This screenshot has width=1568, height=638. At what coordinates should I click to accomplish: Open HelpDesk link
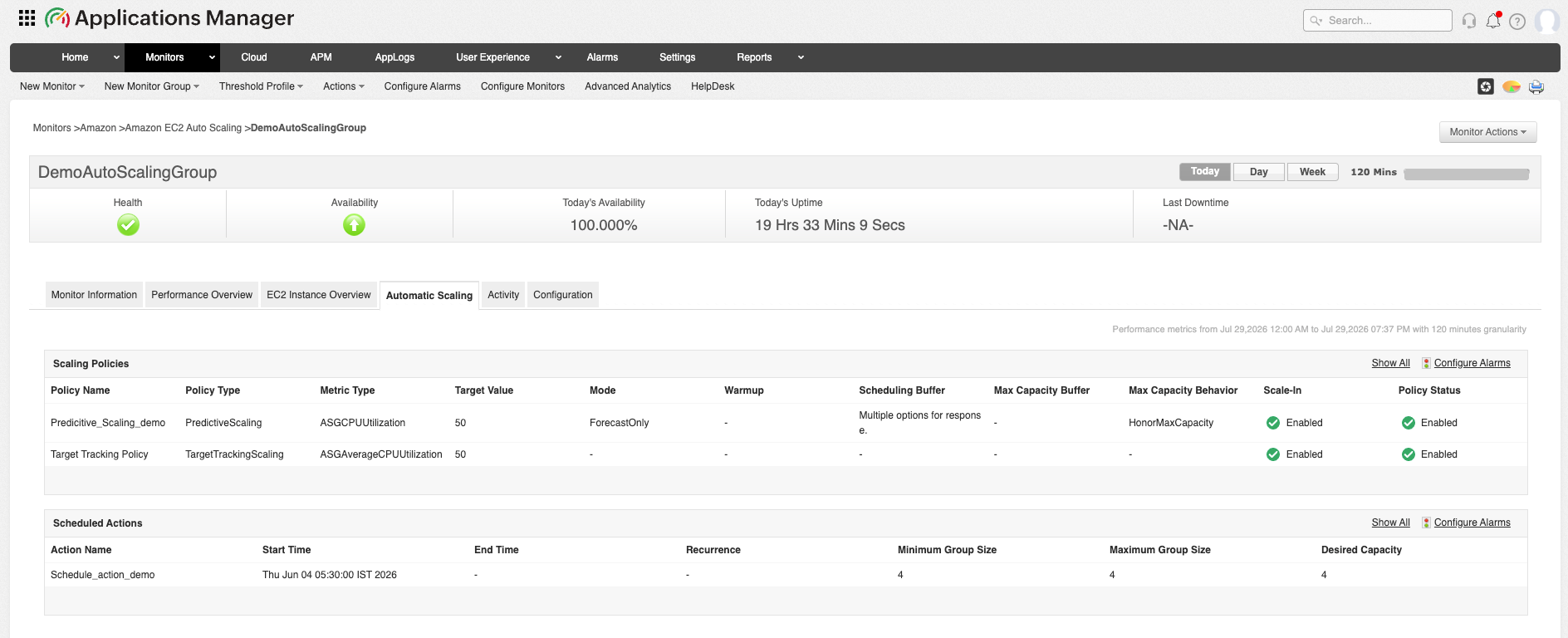[713, 86]
